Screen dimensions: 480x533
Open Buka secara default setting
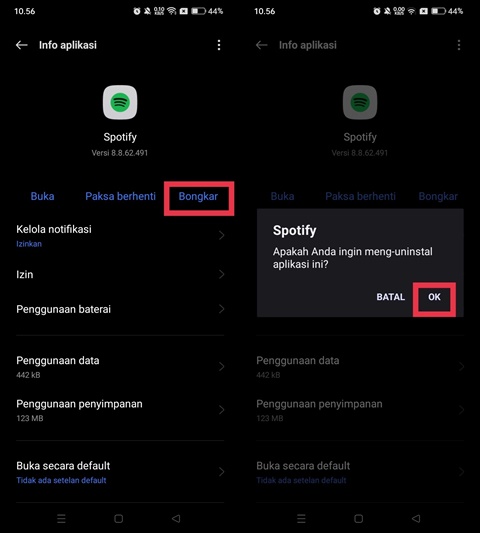coord(120,472)
